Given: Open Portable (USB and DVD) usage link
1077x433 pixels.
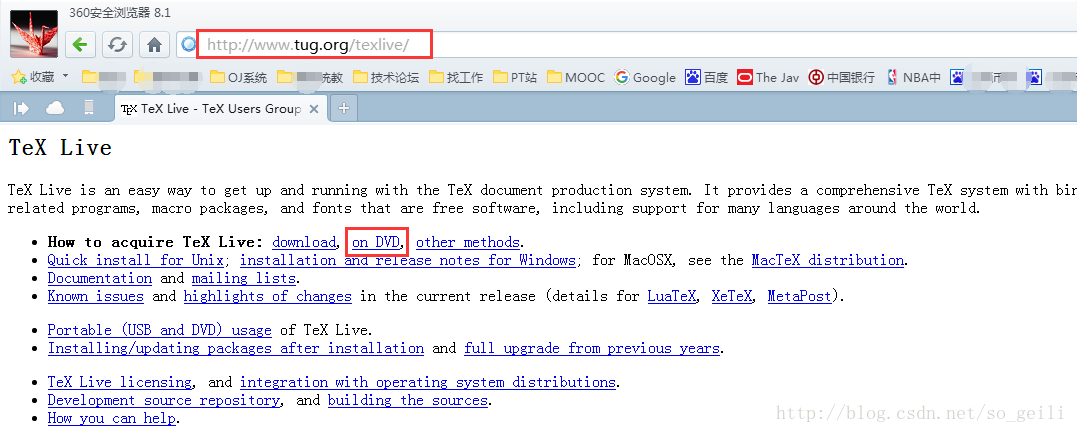Looking at the screenshot, I should pos(159,330).
